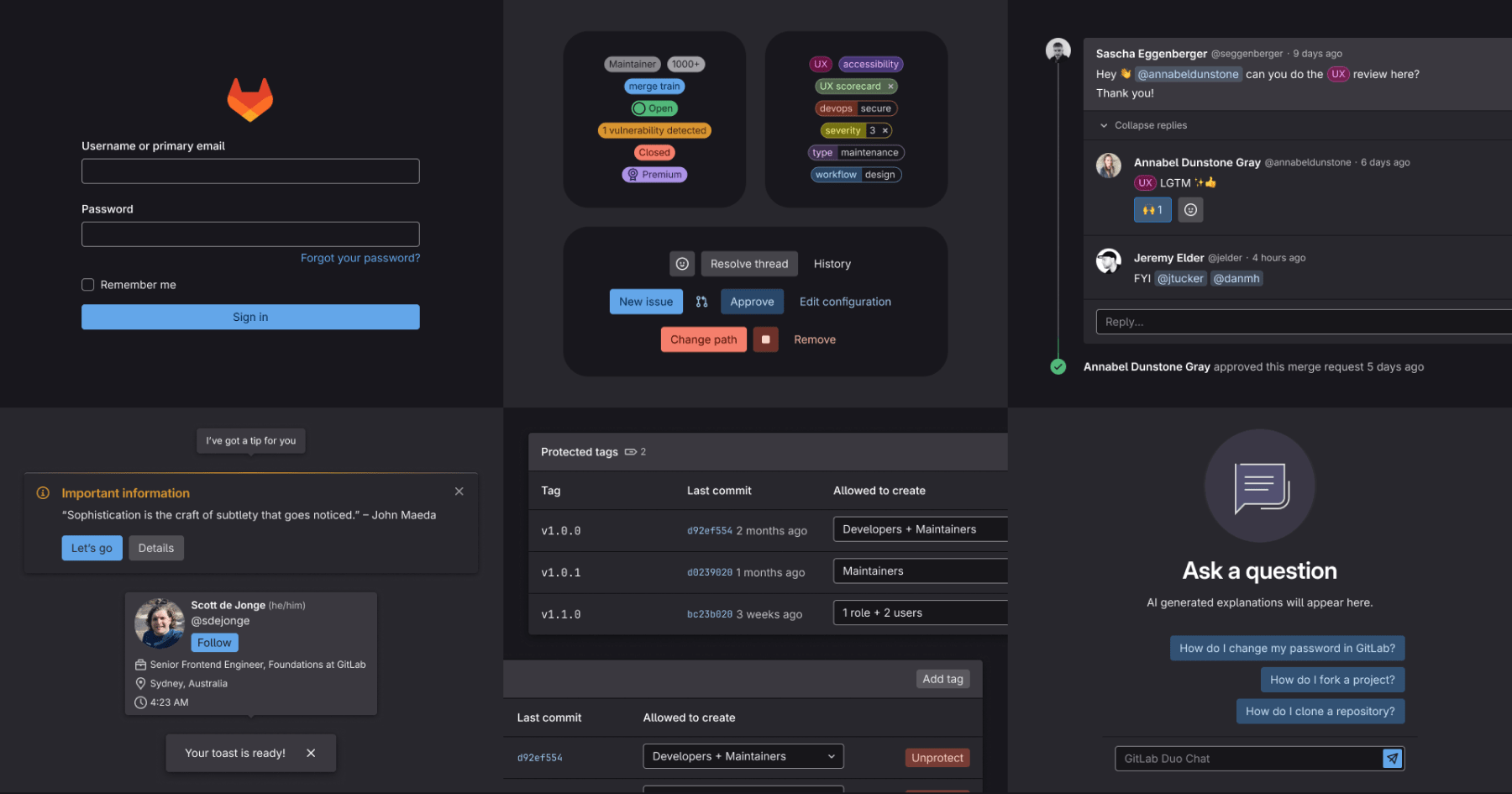This screenshot has width=1512, height=794.
Task: Follow Scott de Jonge
Action: pyautogui.click(x=214, y=642)
